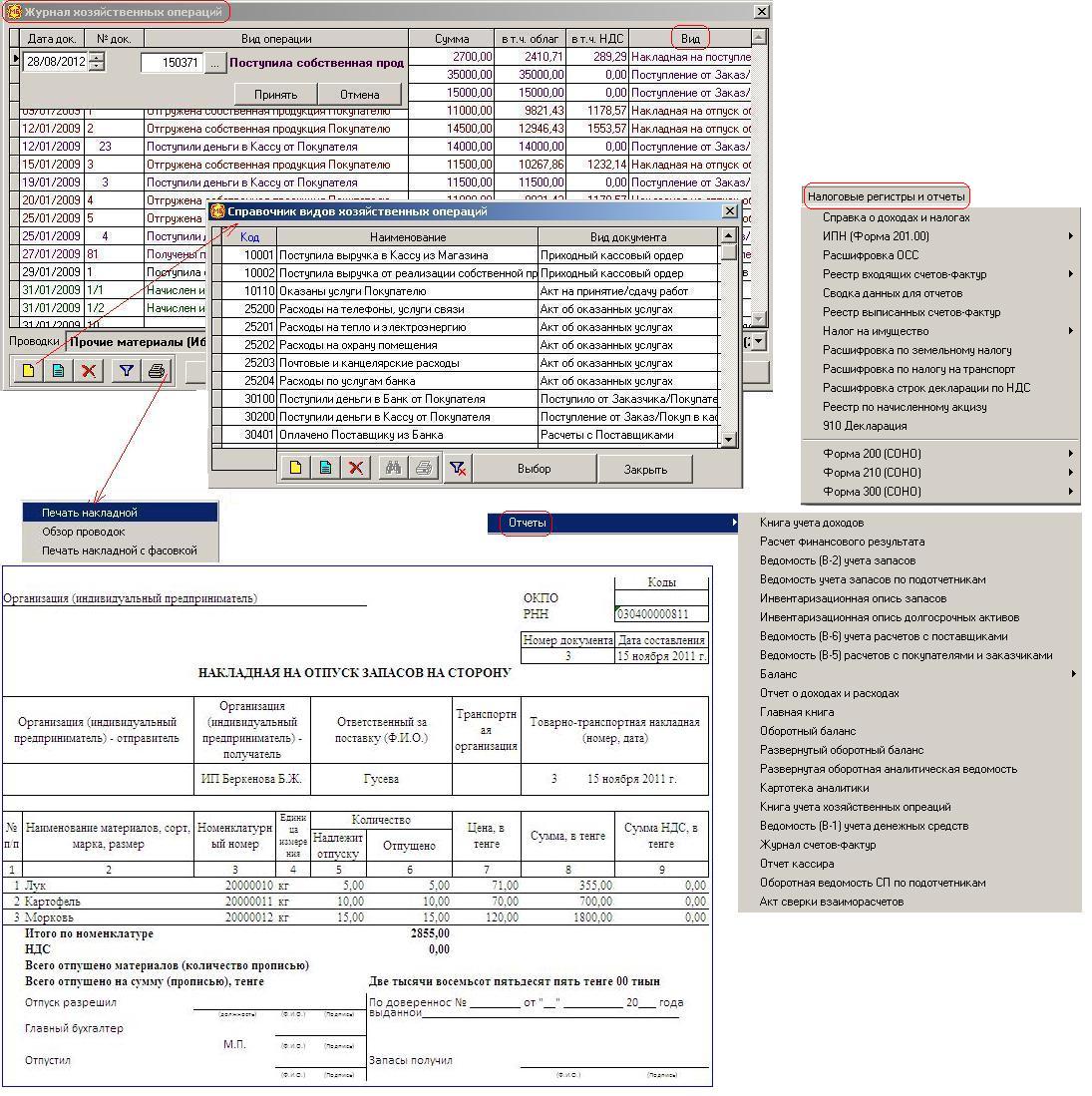Sort by the Код column header
This screenshot has height=1096, width=1092.
tap(249, 237)
